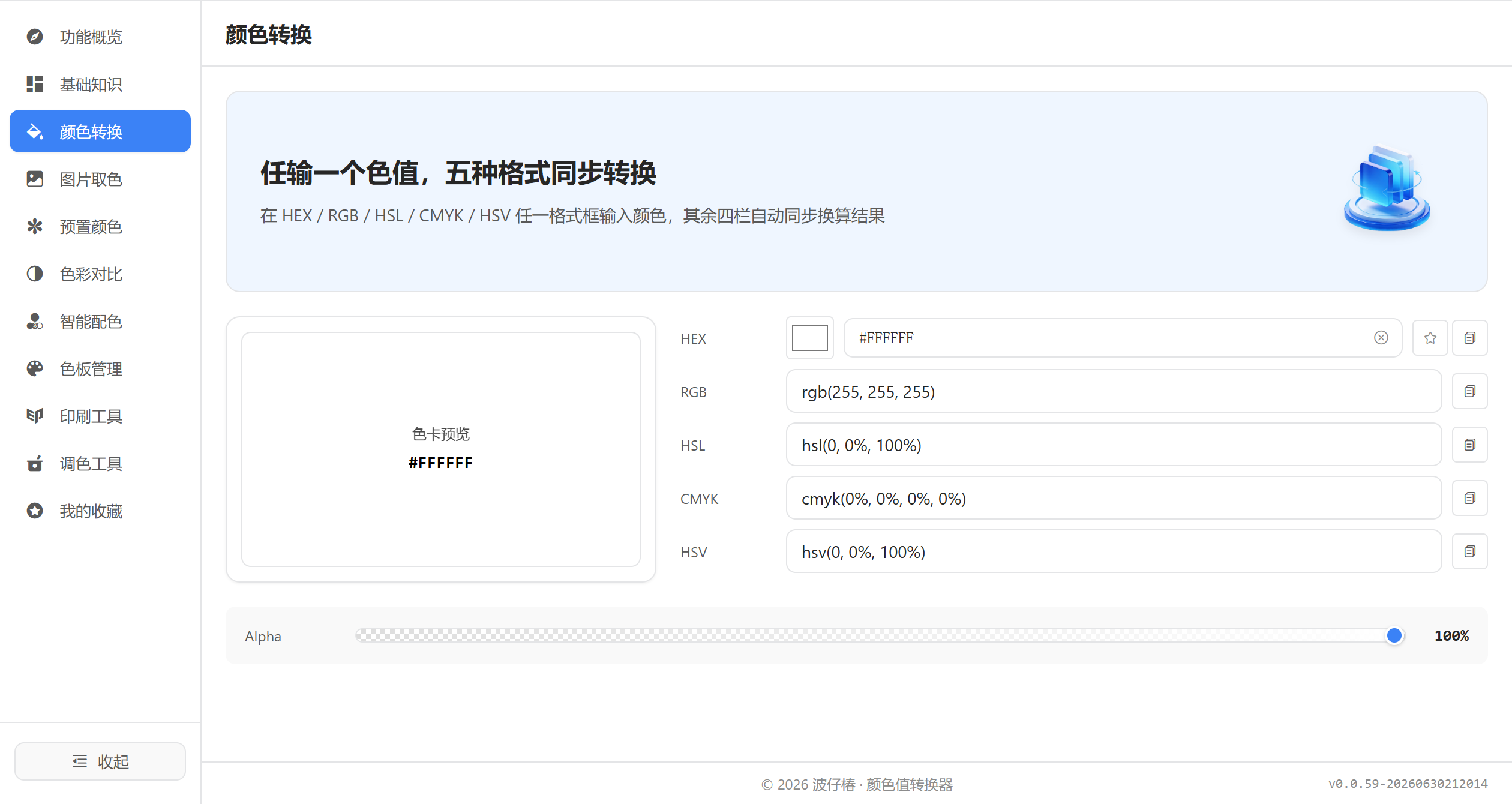The height and width of the screenshot is (804, 1512).
Task: Copy the HEX value with the copy icon
Action: pyautogui.click(x=1469, y=338)
